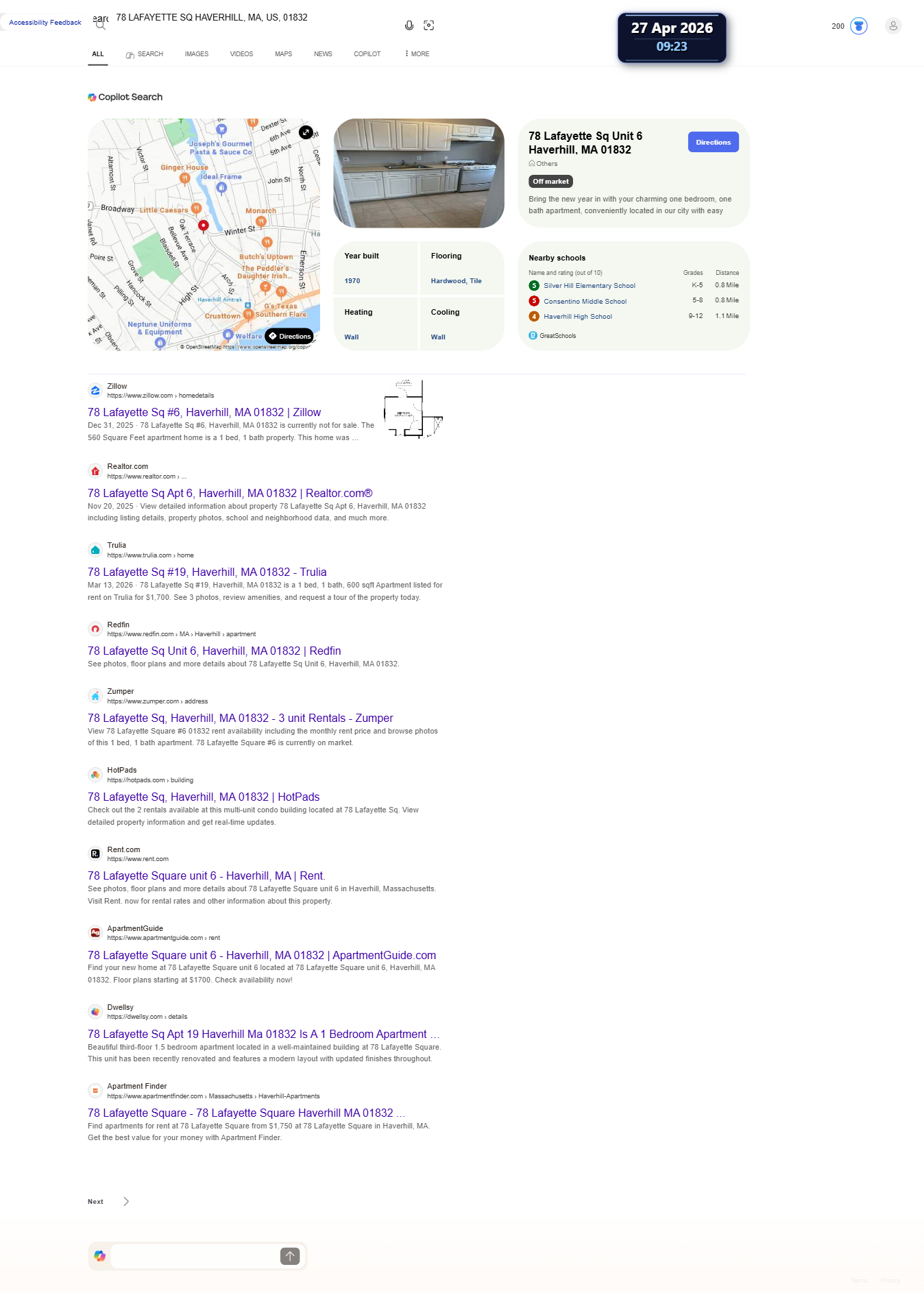Open Consentino Middle School link
This screenshot has width=924, height=1293.
pyautogui.click(x=585, y=302)
